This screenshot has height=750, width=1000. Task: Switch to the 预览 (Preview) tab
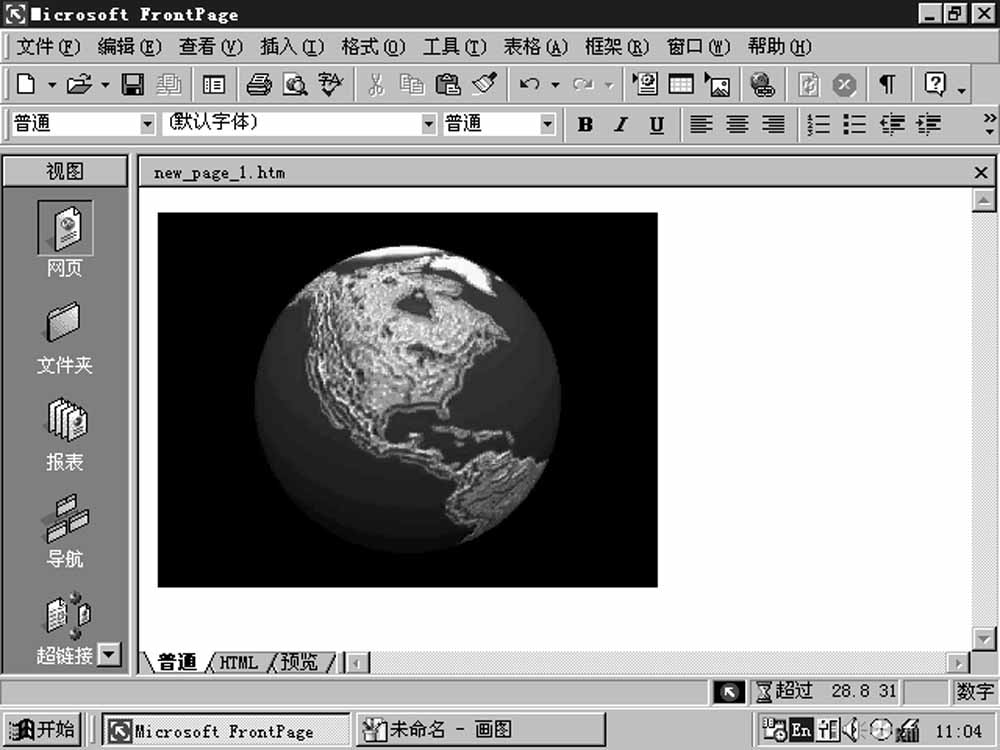coord(299,663)
